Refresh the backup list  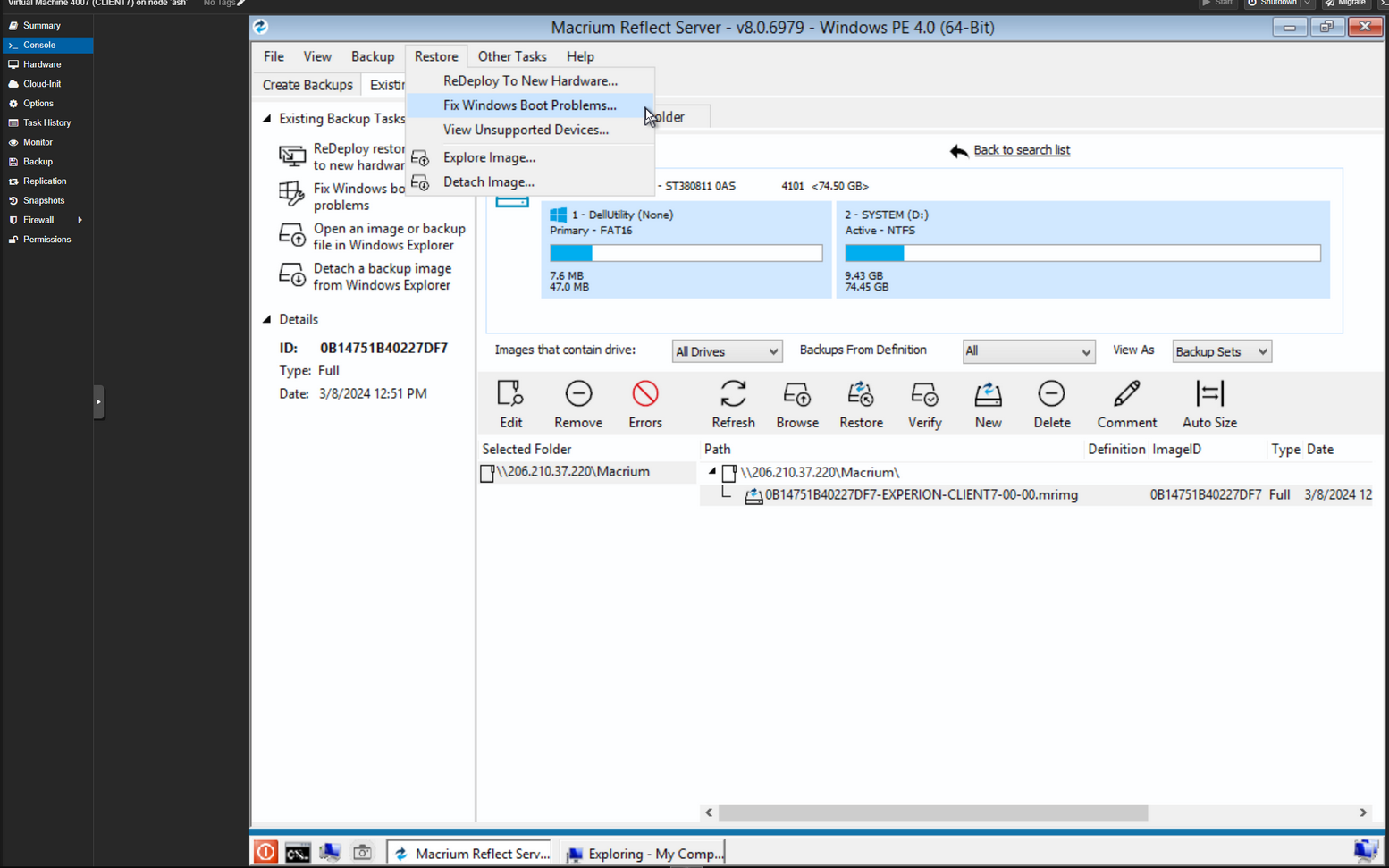[x=733, y=394]
